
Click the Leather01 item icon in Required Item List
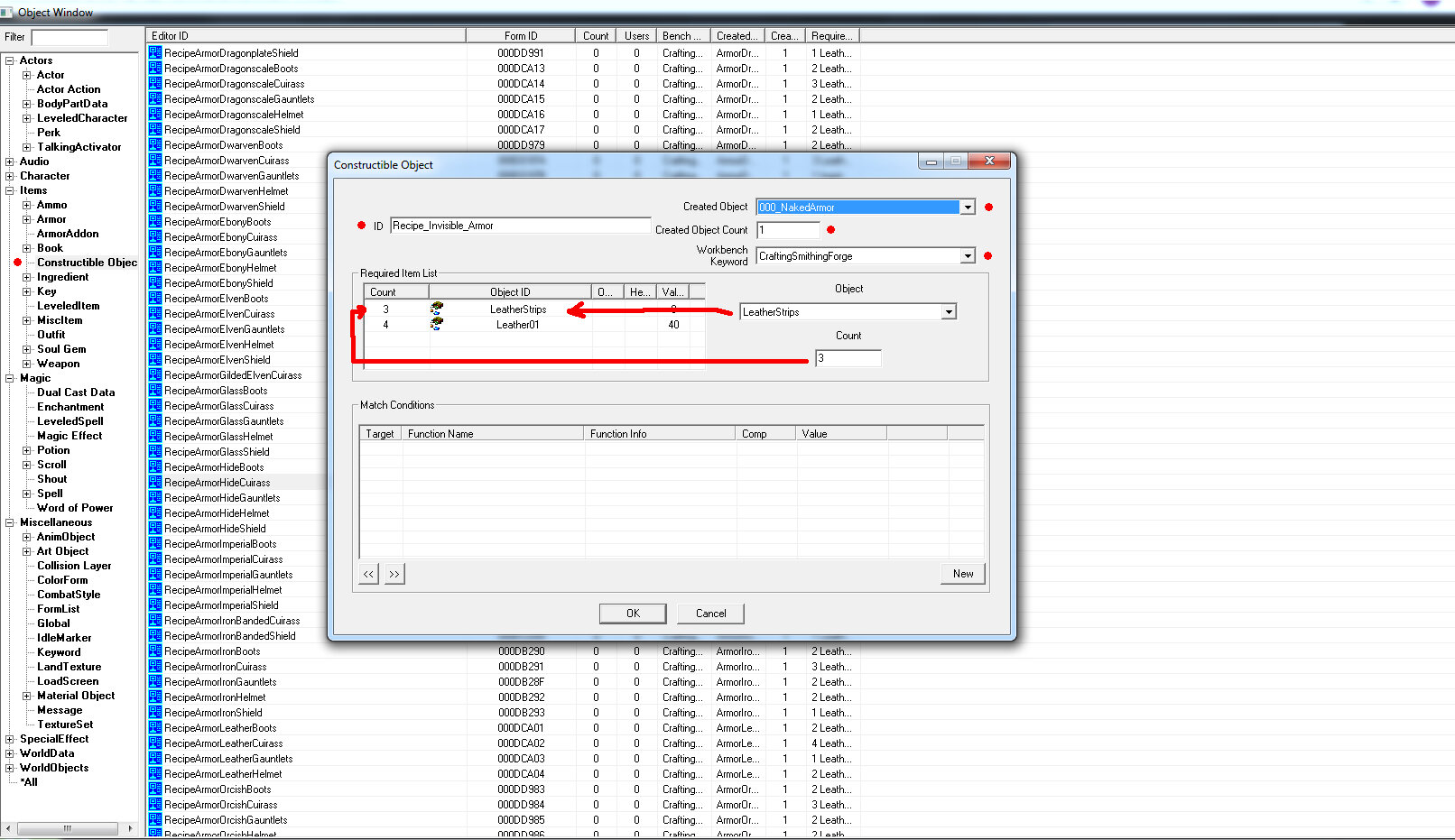pyautogui.click(x=437, y=324)
